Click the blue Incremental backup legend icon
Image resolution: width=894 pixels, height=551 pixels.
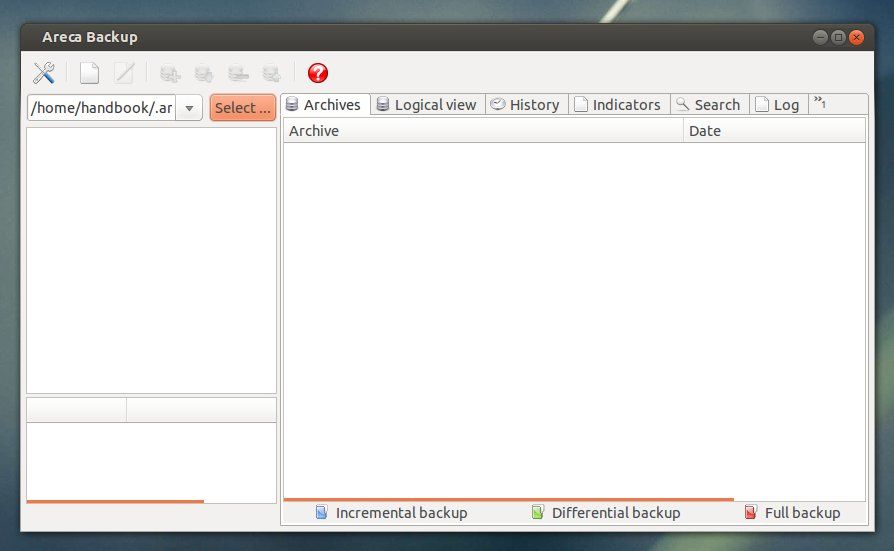pyautogui.click(x=322, y=512)
